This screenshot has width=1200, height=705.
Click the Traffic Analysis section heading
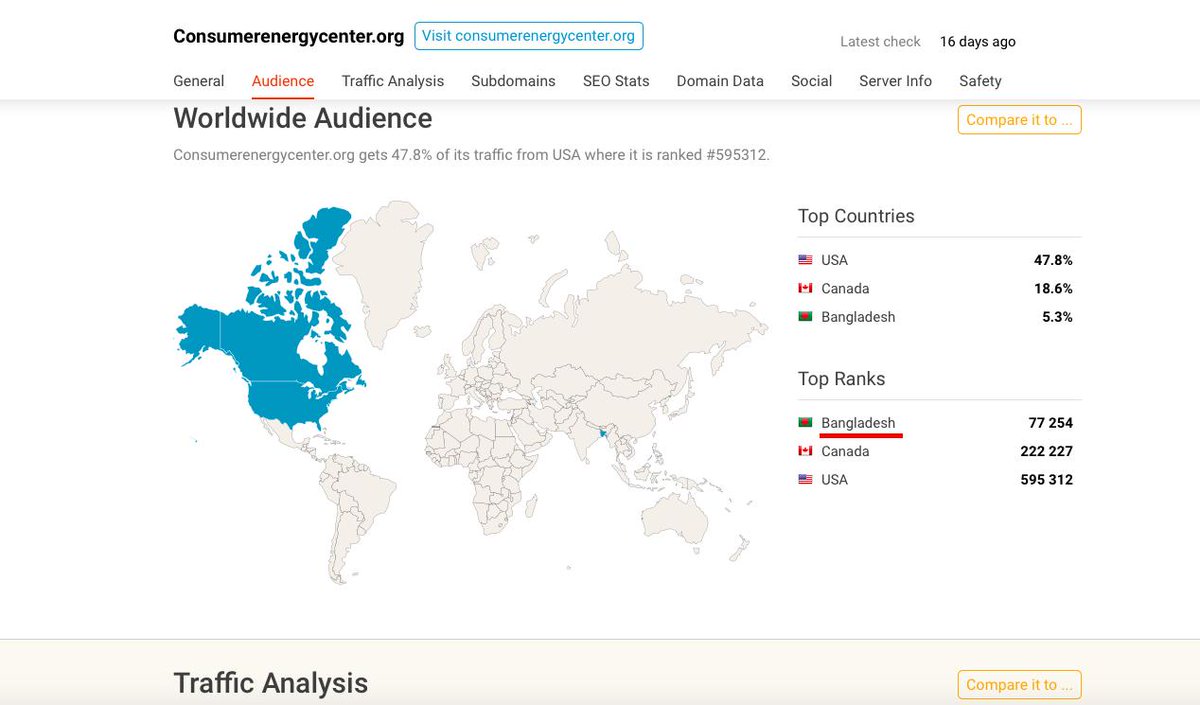coord(271,683)
